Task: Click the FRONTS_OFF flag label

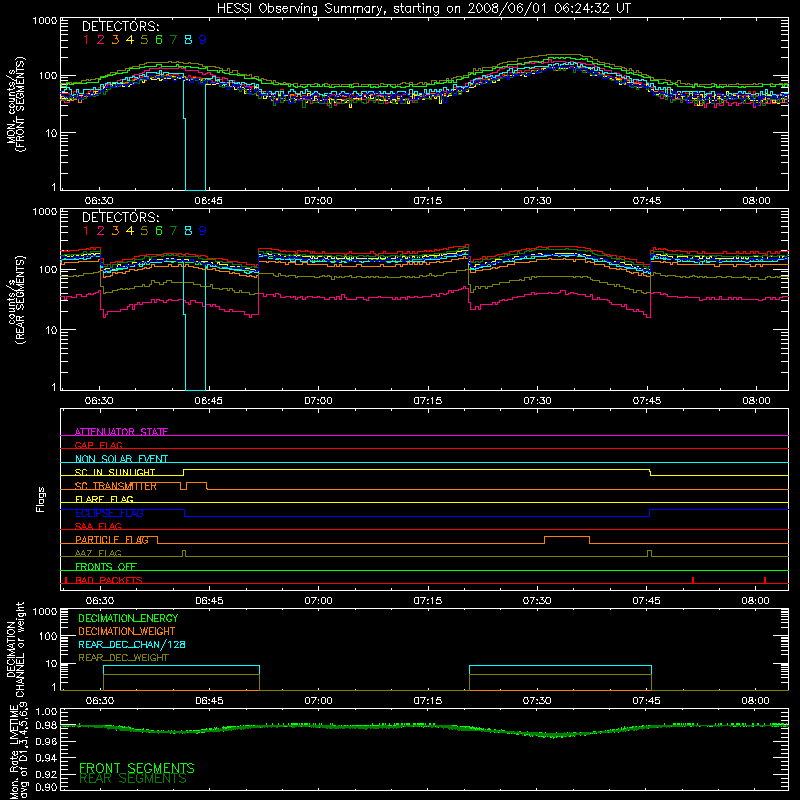Action: (x=106, y=566)
